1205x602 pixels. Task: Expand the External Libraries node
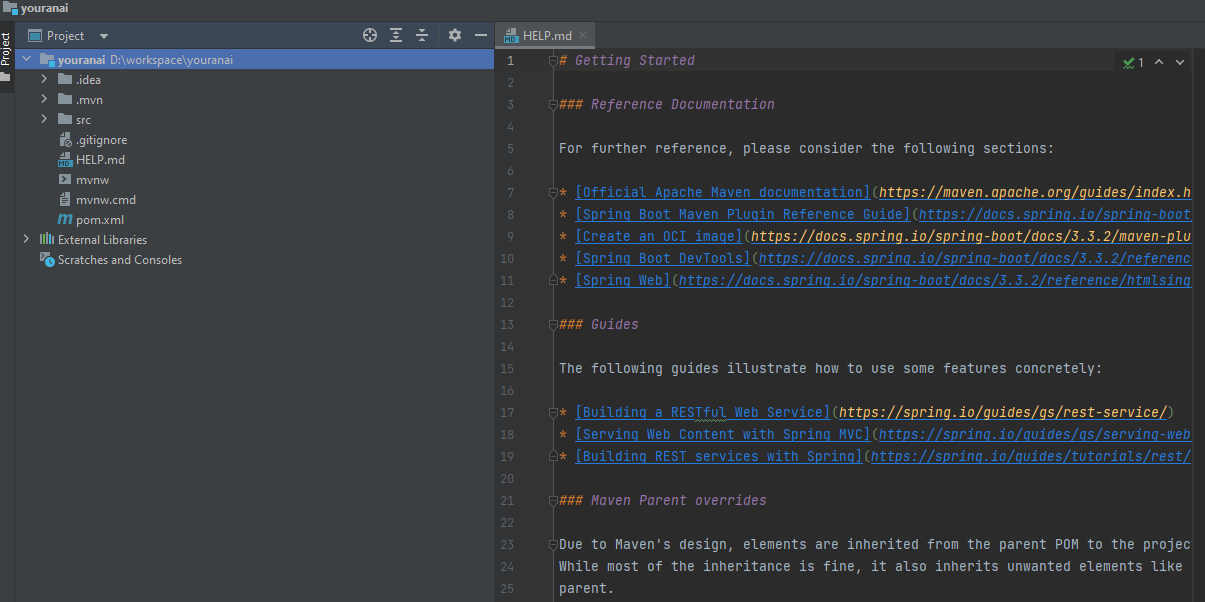[26, 240]
